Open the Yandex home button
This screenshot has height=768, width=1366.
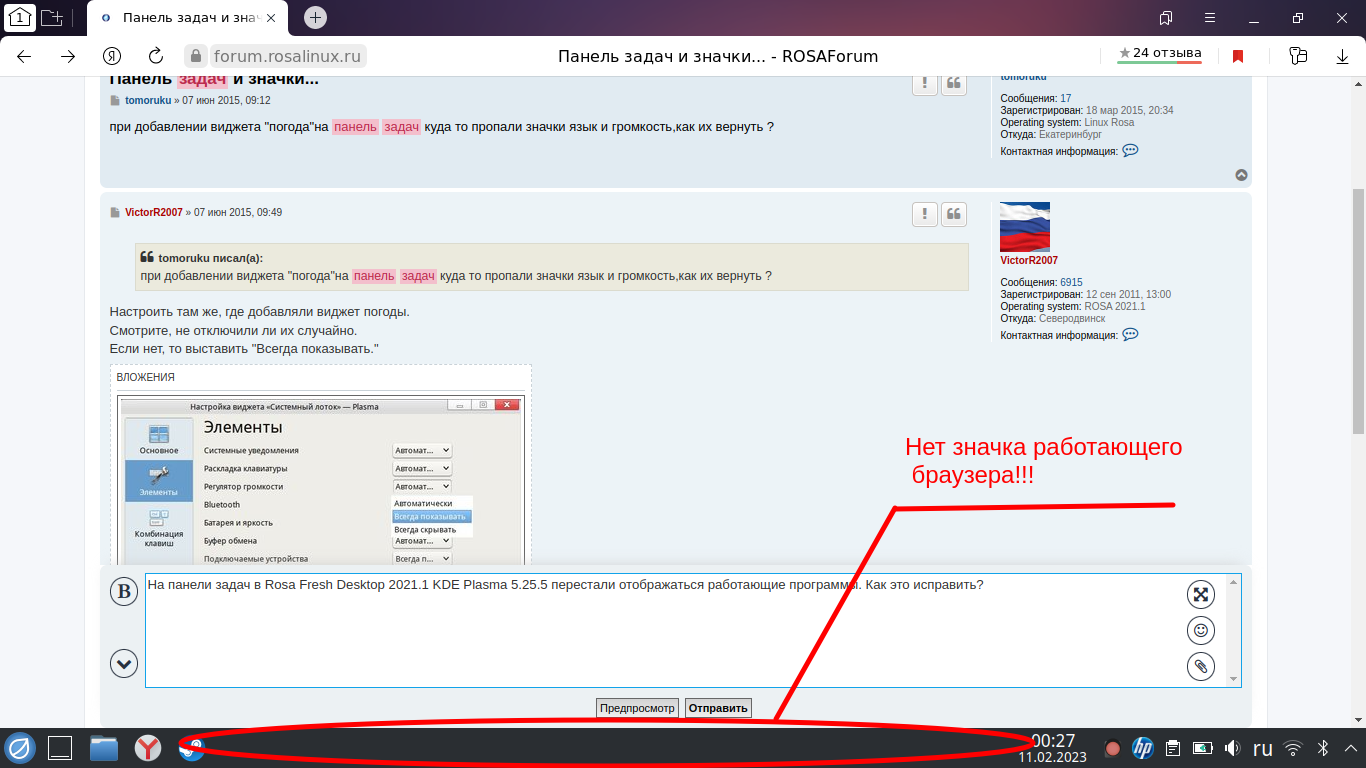[112, 56]
